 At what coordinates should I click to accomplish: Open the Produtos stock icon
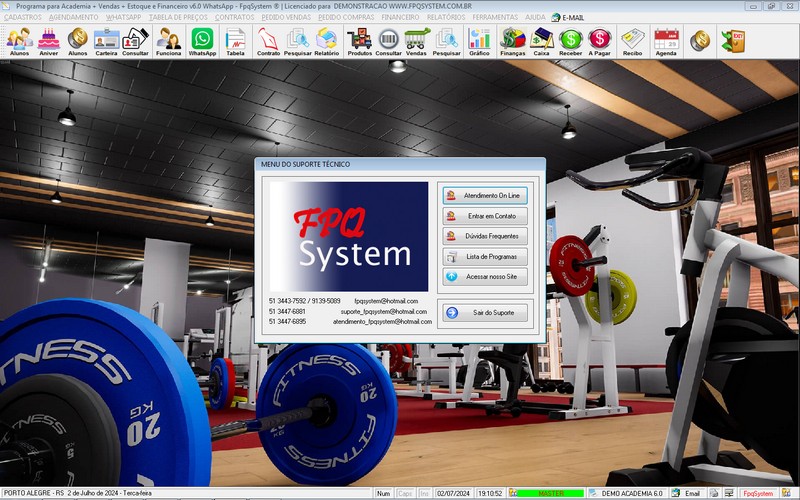click(360, 41)
